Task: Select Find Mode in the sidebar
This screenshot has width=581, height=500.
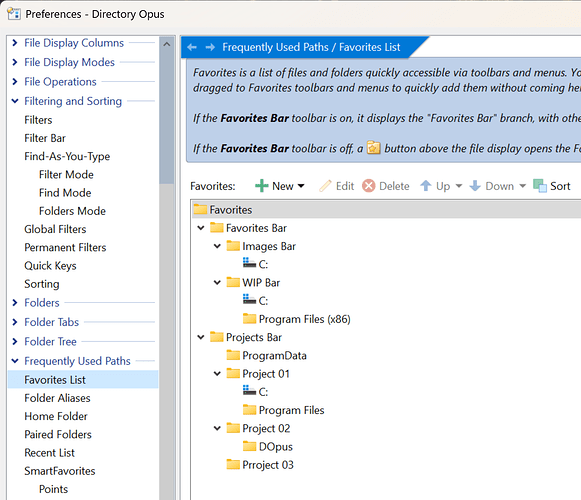Action: pyautogui.click(x=65, y=192)
